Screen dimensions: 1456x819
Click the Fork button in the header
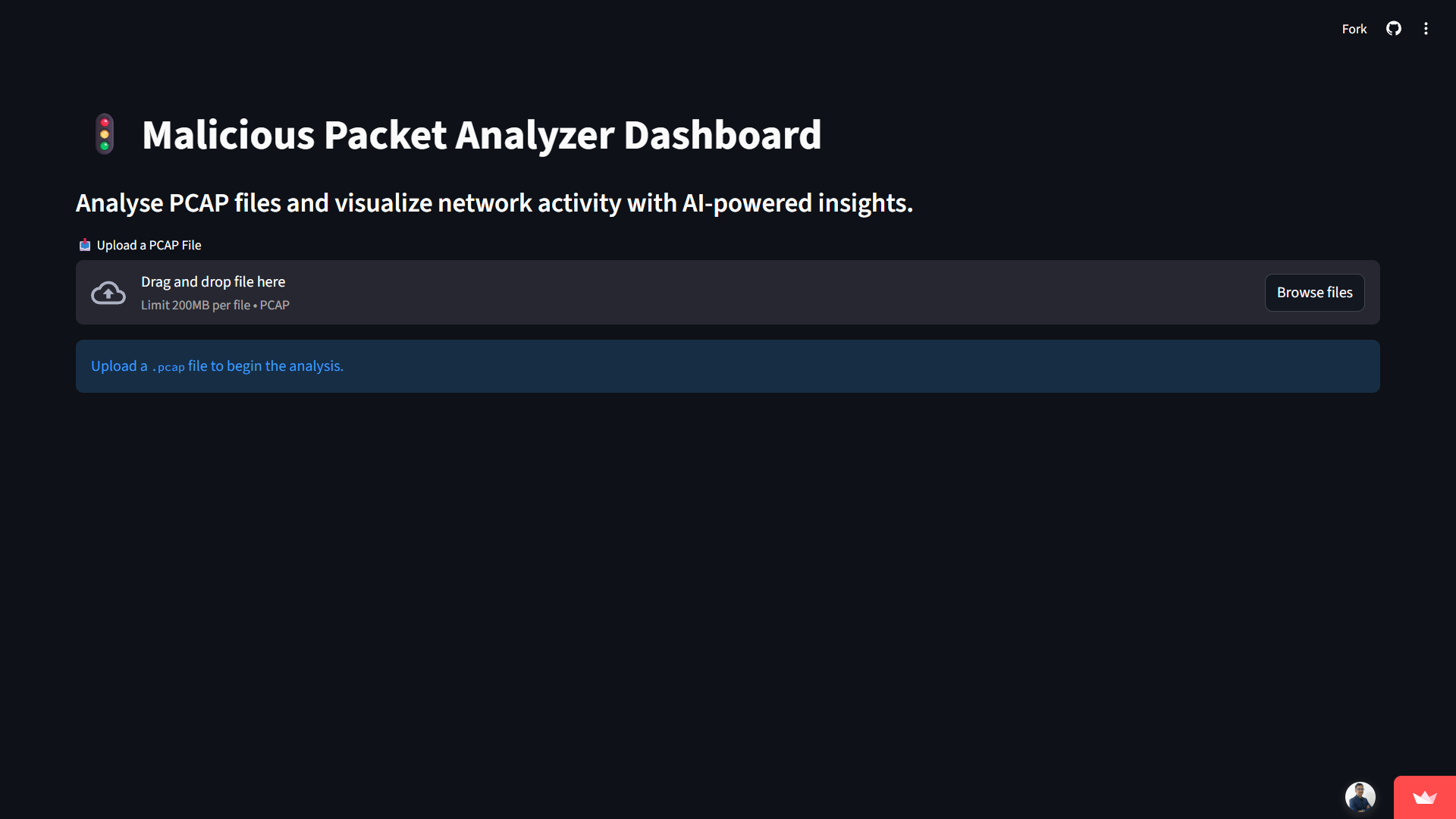(x=1354, y=29)
